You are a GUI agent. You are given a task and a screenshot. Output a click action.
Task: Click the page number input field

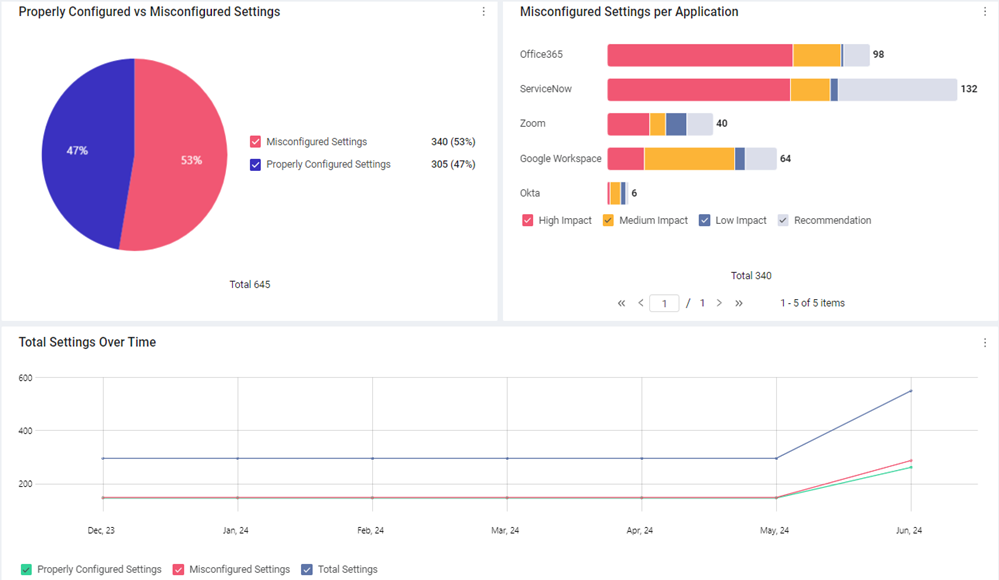664,303
